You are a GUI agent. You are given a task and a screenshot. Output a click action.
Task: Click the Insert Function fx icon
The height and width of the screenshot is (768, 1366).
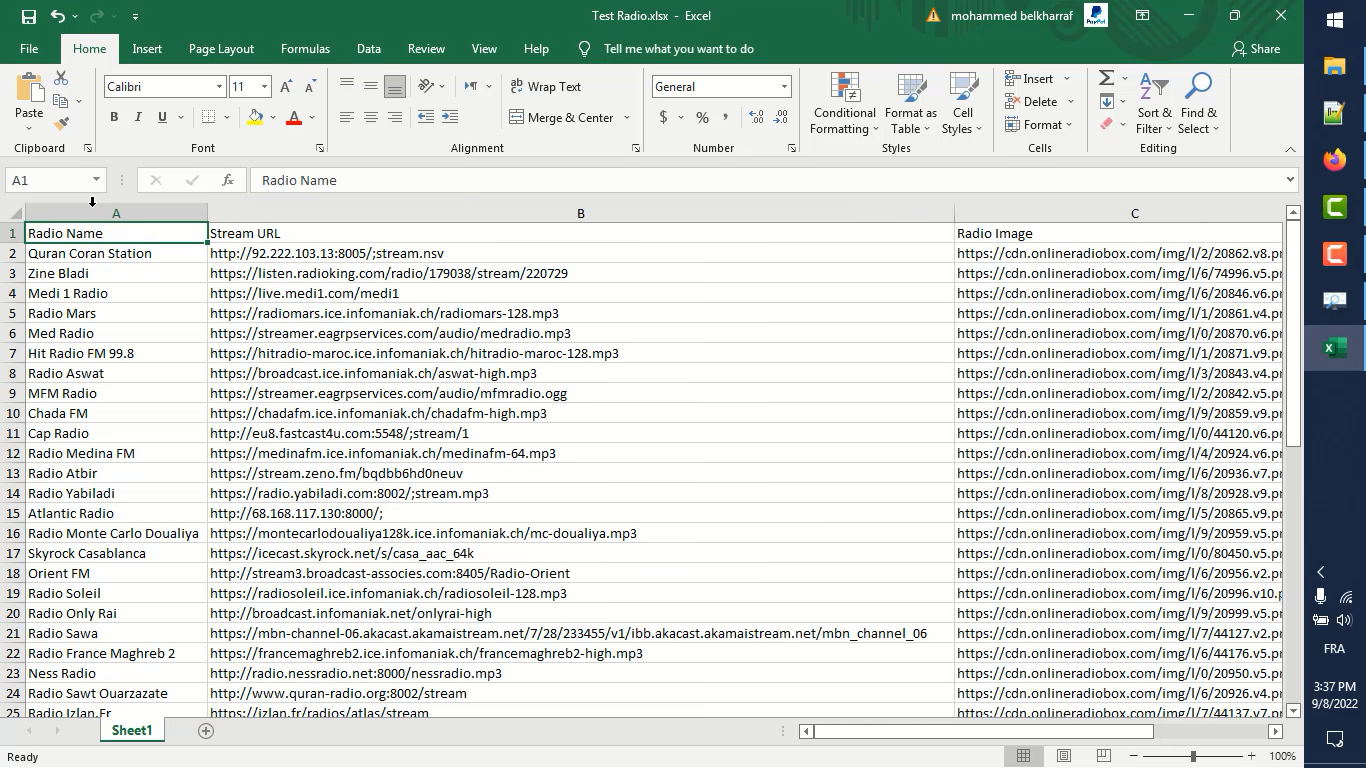point(228,180)
